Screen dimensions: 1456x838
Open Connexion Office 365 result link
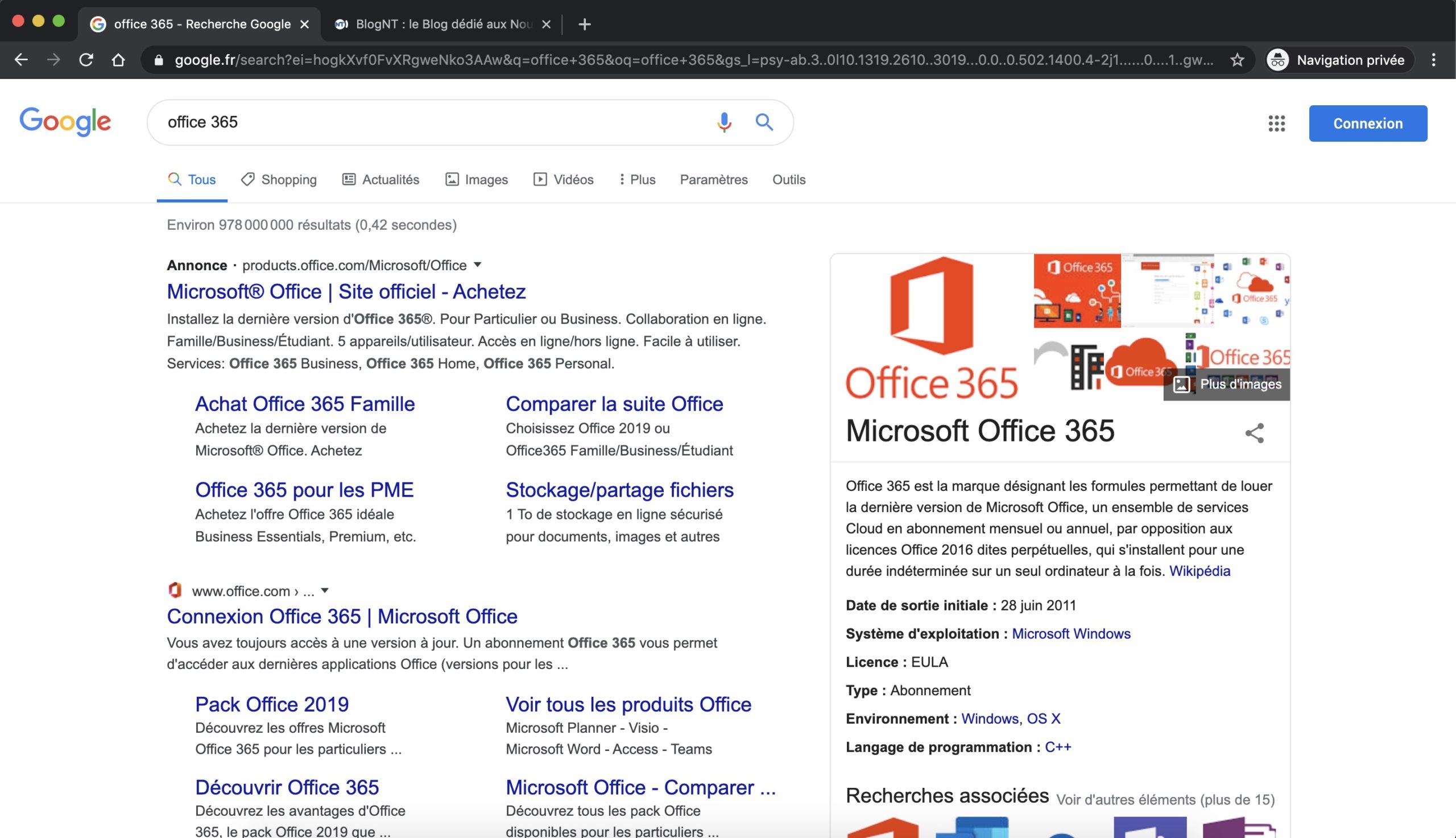pos(342,617)
